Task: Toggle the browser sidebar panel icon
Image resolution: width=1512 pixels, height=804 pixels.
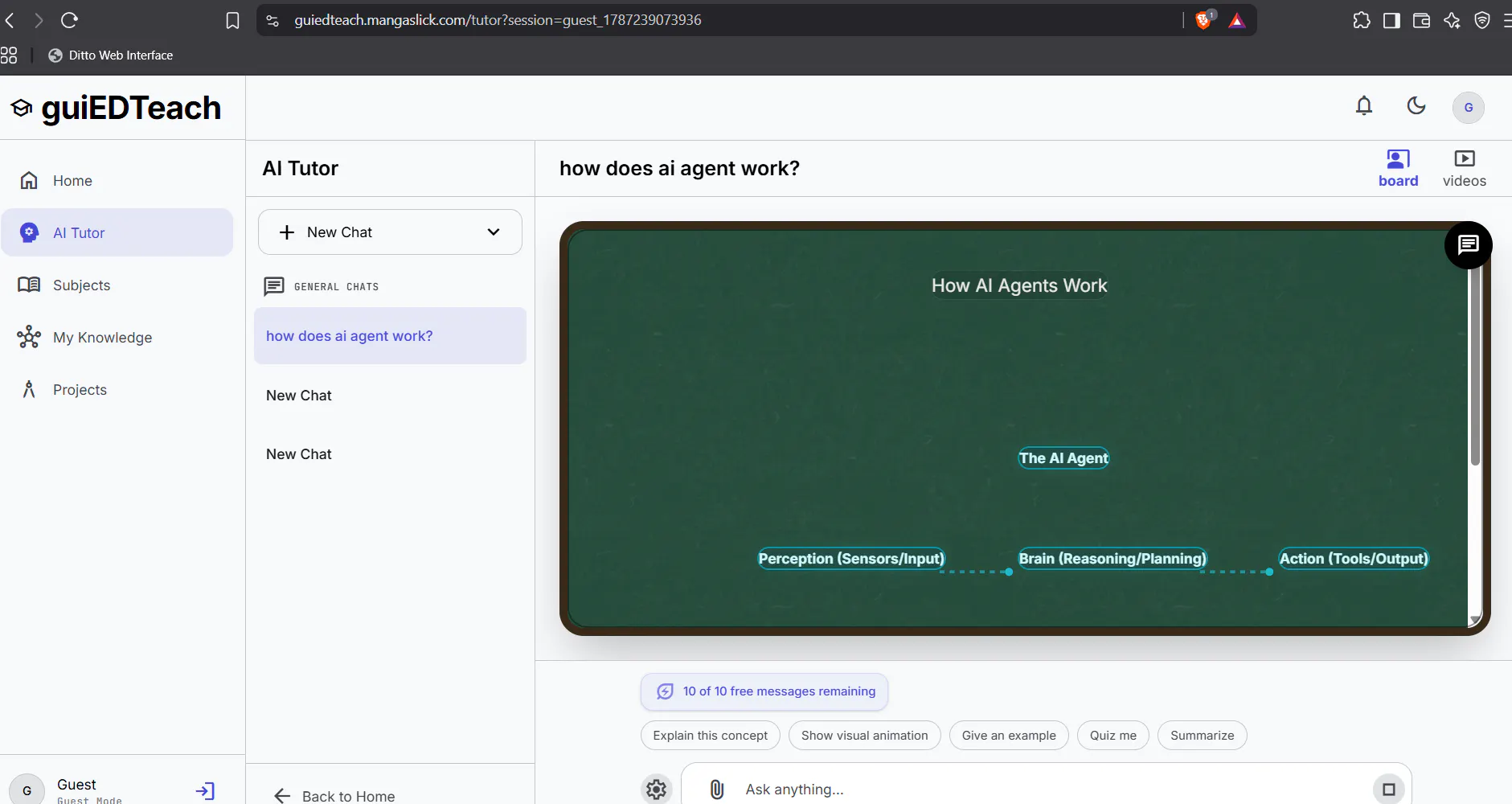Action: click(x=1391, y=20)
